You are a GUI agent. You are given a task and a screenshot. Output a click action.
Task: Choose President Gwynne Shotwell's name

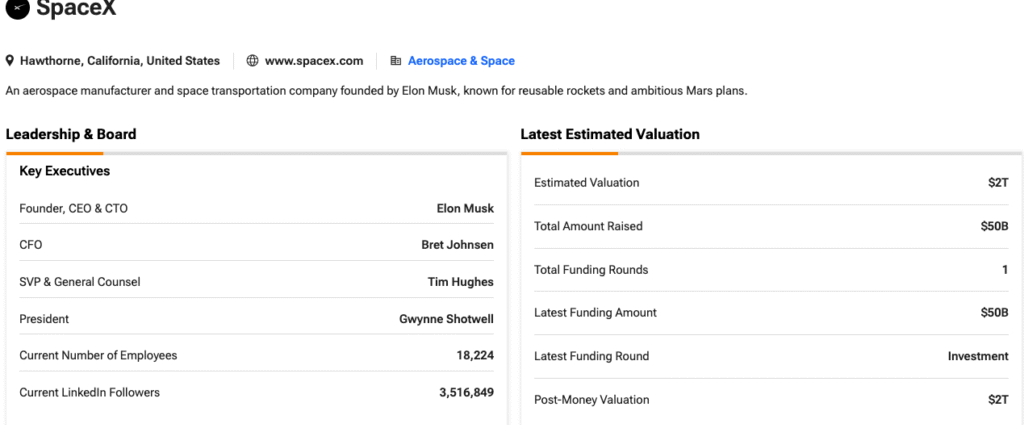446,319
